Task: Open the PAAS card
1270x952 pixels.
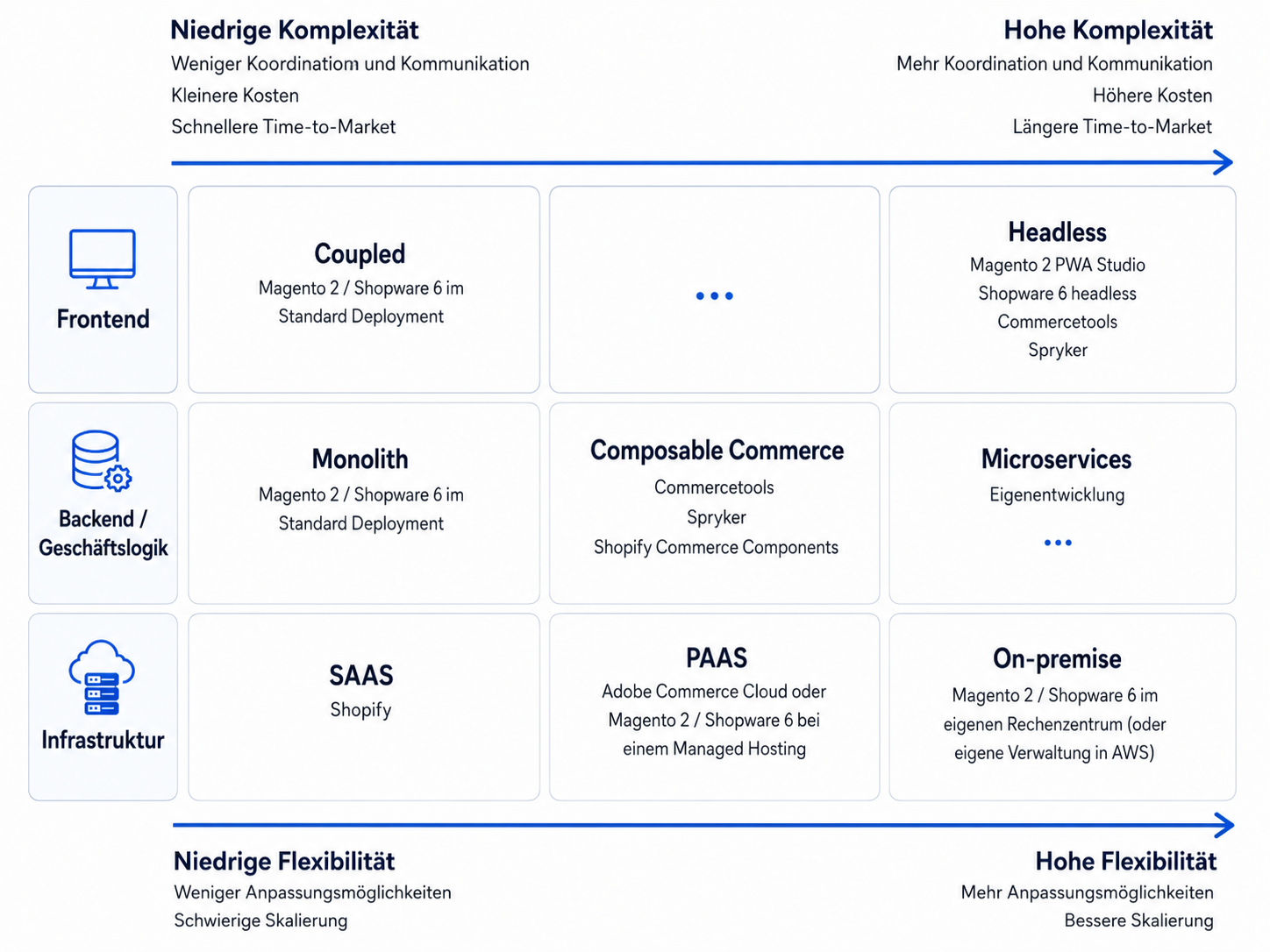Action: coord(715,707)
